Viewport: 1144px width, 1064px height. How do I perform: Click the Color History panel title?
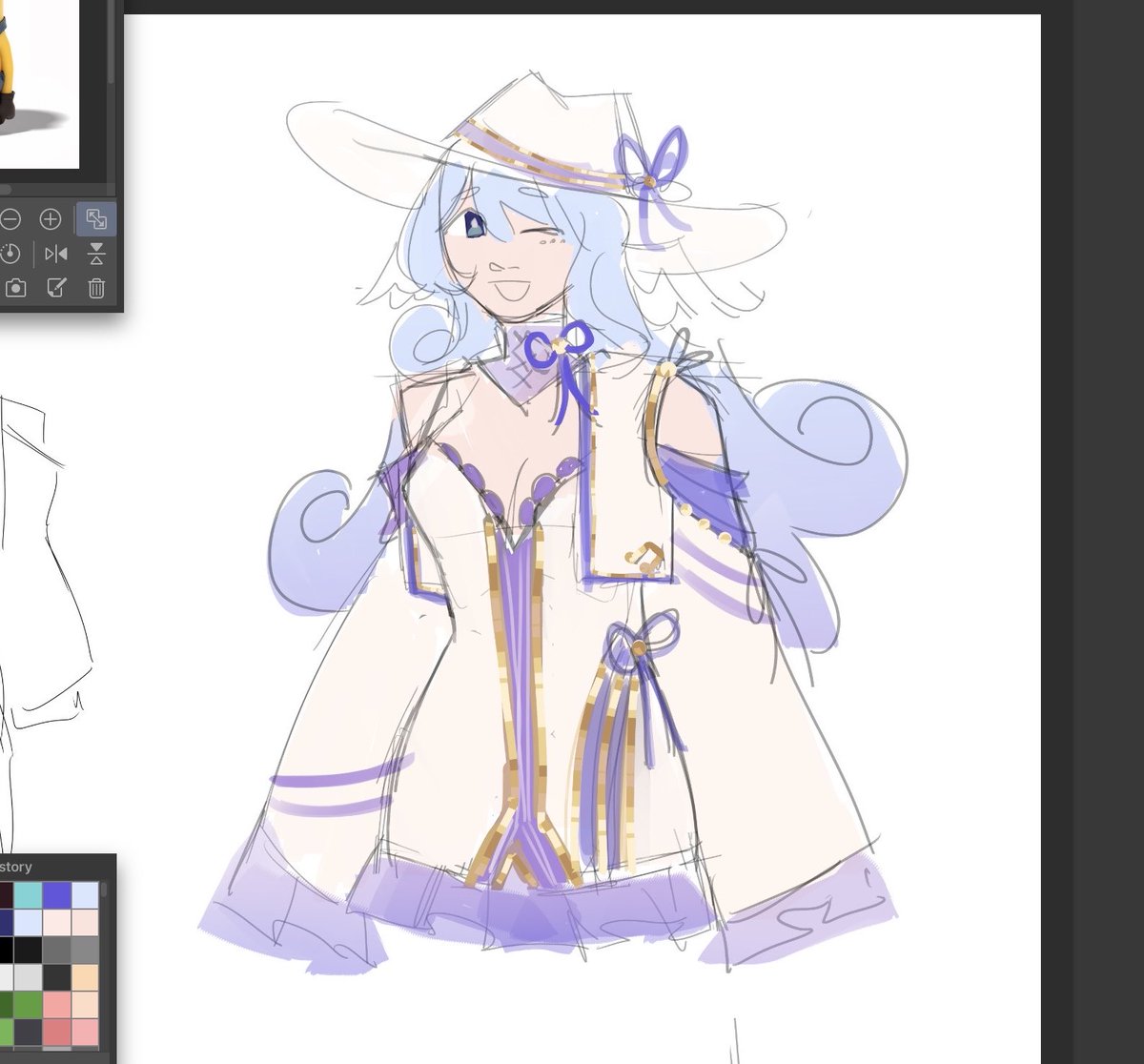16,867
